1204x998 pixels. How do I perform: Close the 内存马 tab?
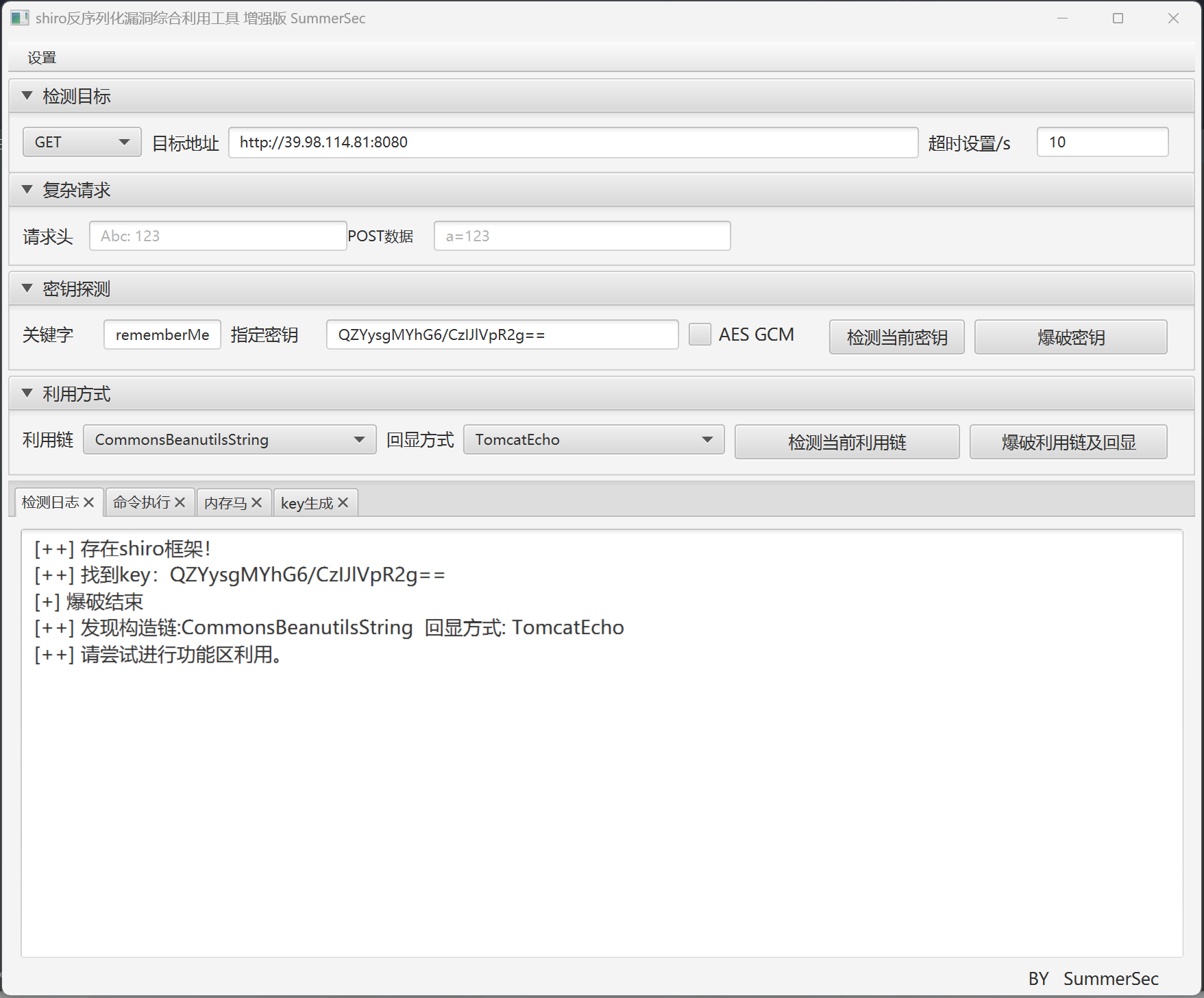click(256, 502)
